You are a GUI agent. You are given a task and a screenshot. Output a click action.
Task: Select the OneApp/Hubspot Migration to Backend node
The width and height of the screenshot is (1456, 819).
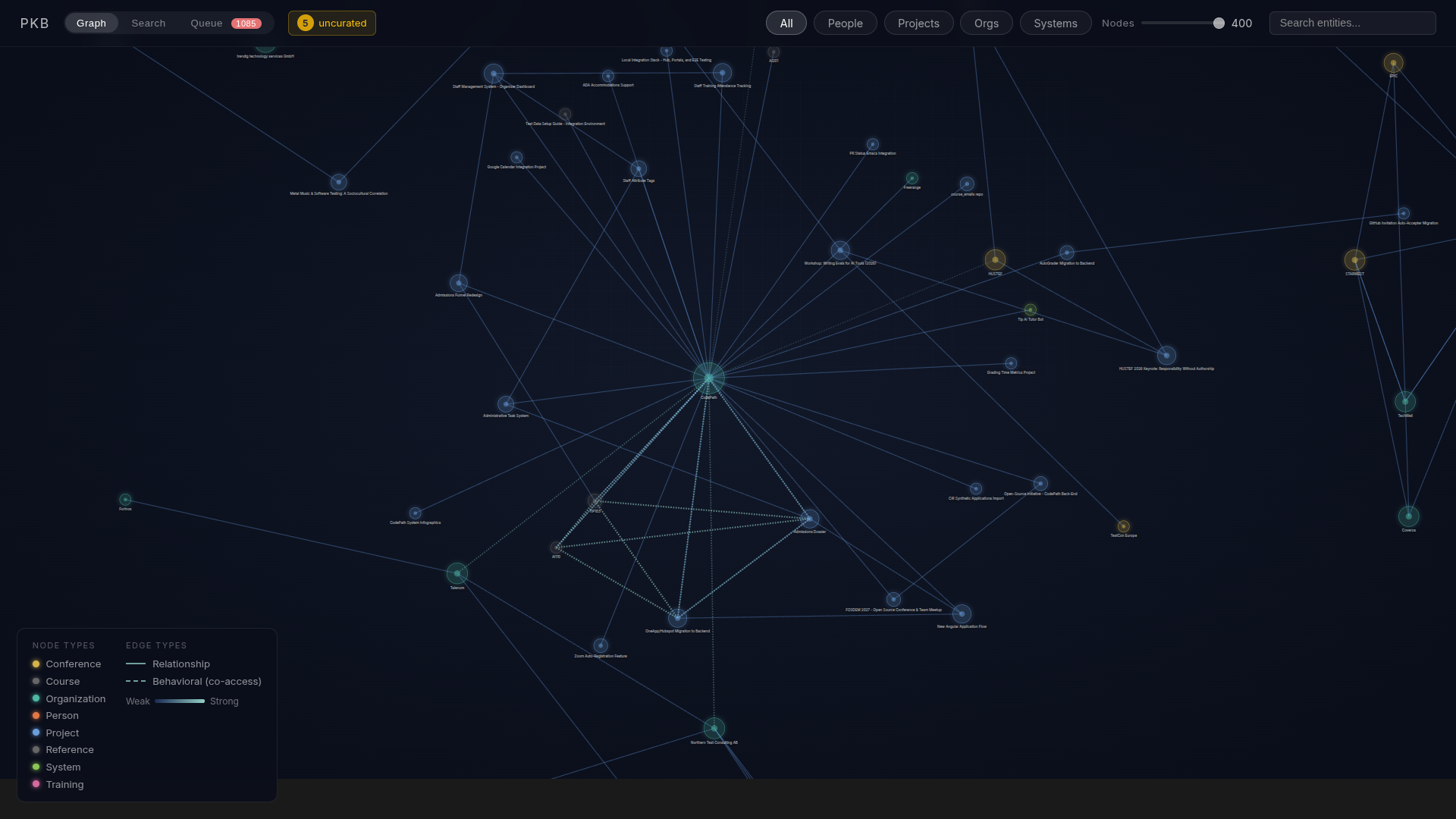(678, 617)
